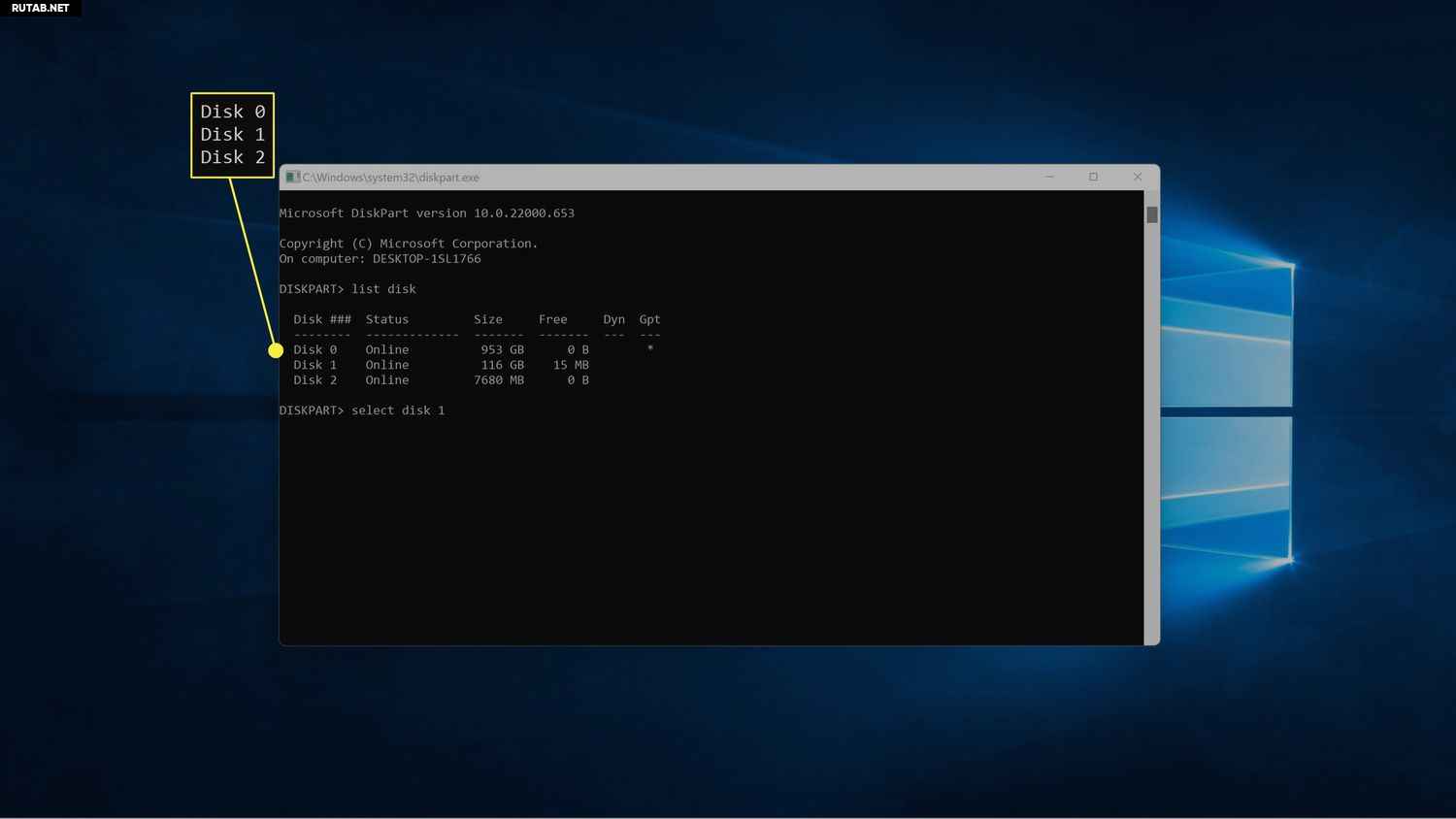The width and height of the screenshot is (1456, 819).
Task: Click 'Disk 2' in the disk table
Action: pyautogui.click(x=315, y=380)
